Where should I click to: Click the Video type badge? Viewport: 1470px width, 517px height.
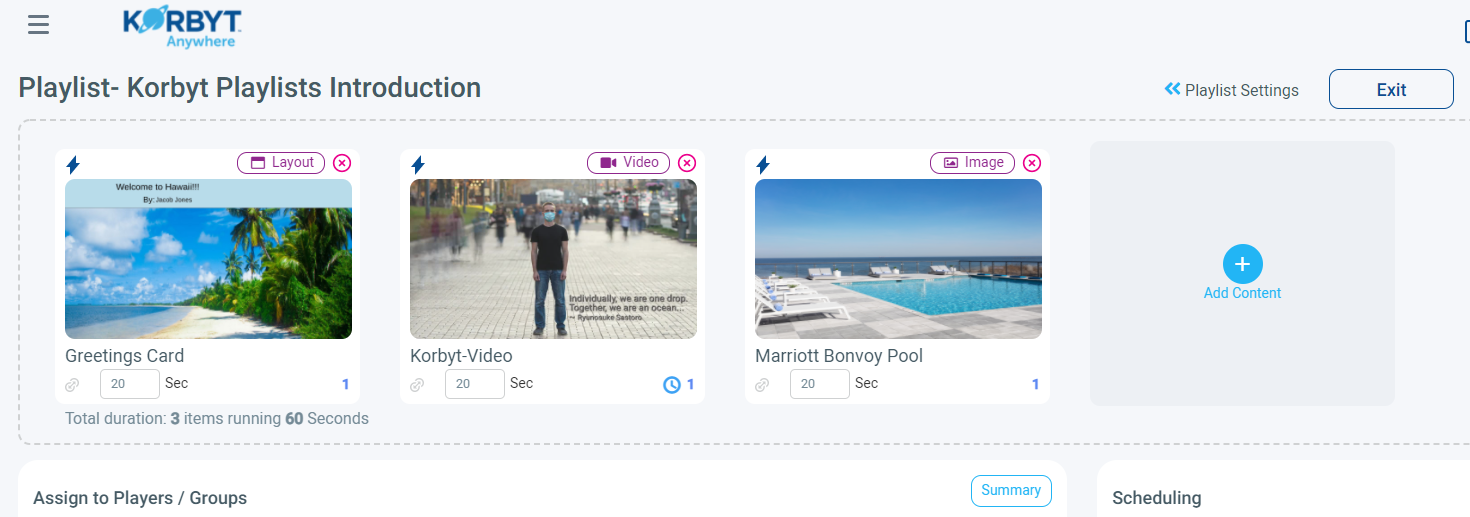628,162
